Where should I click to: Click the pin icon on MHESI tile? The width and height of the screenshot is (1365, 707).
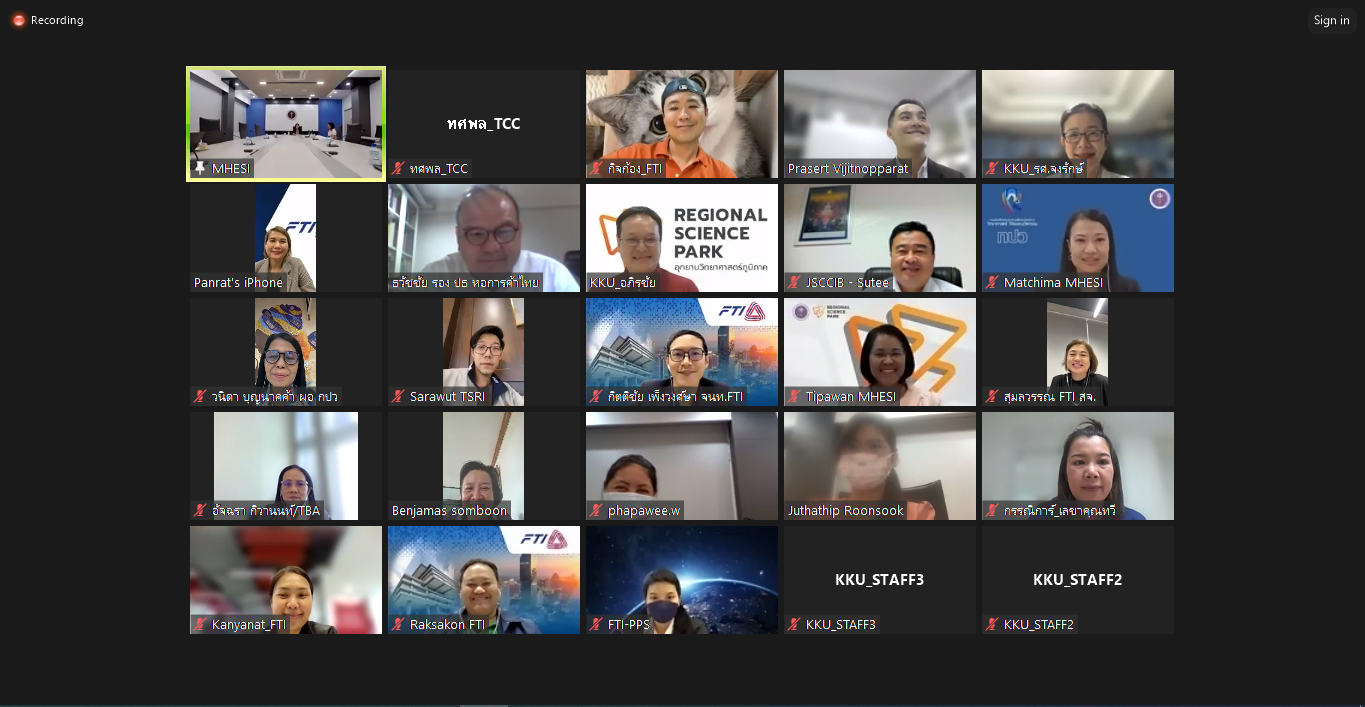200,169
